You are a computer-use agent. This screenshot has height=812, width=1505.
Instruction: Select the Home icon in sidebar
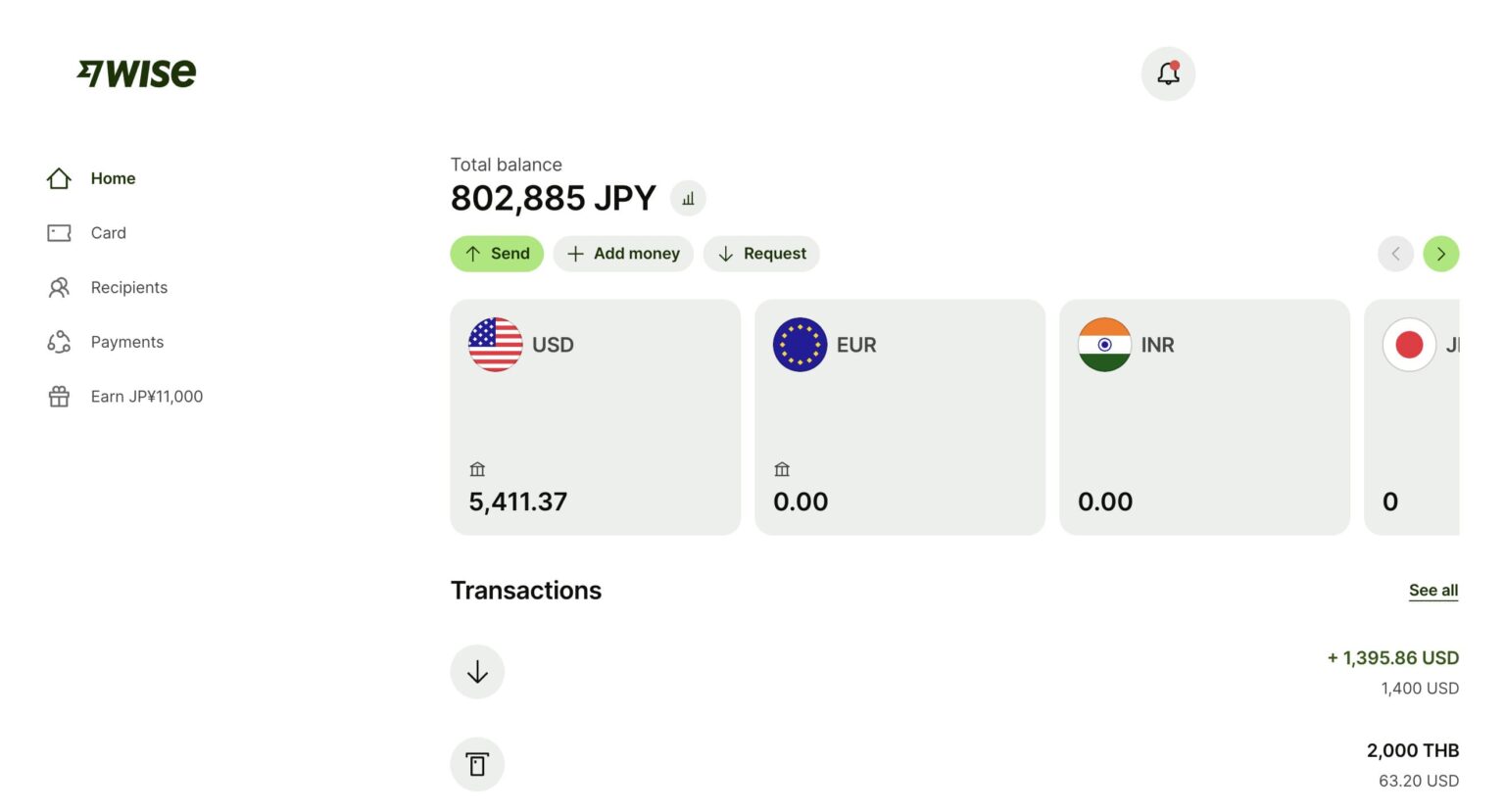59,178
